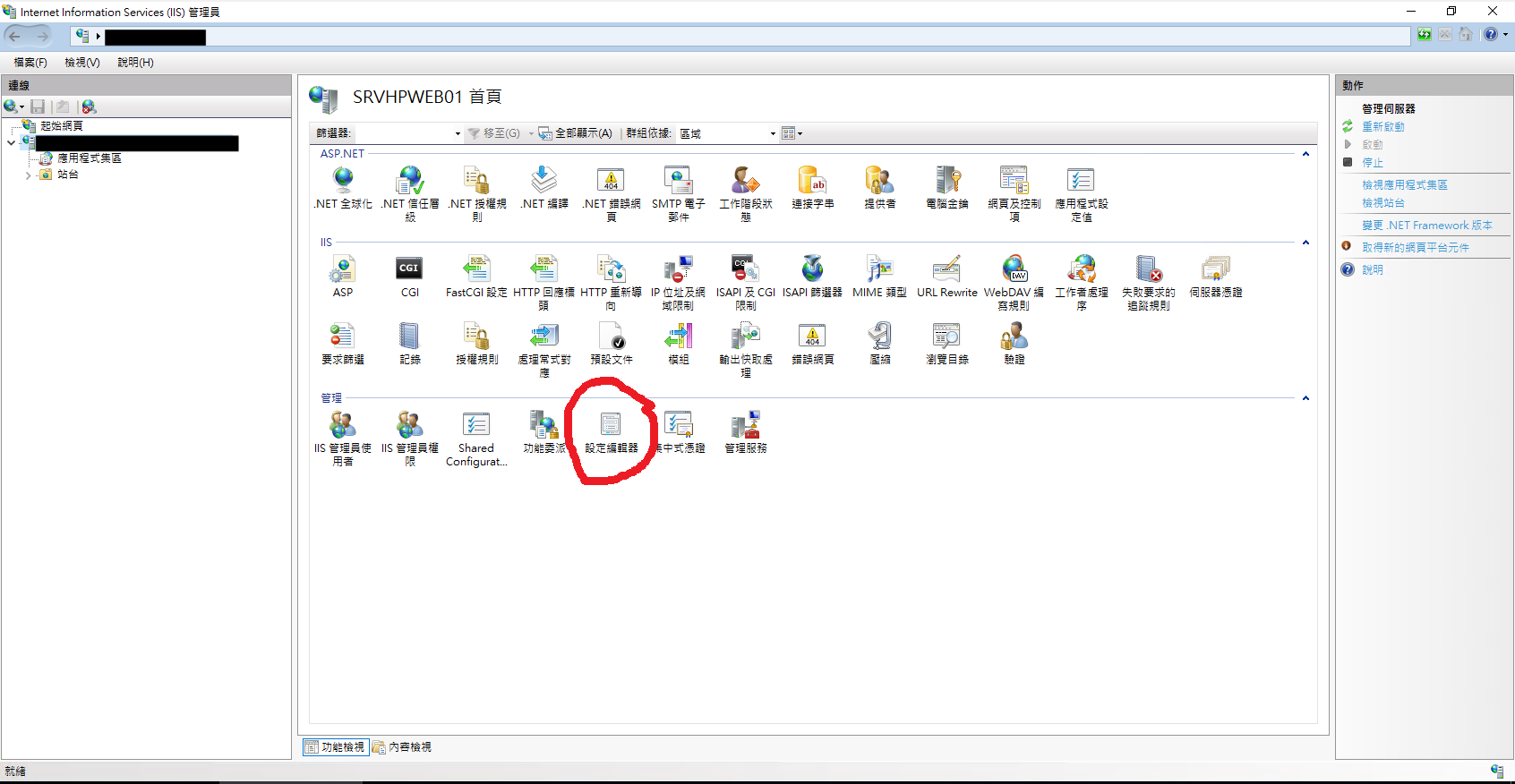Screen dimensions: 1515x784
Task: Open the .NET 信任層級 feature
Action: tap(410, 193)
